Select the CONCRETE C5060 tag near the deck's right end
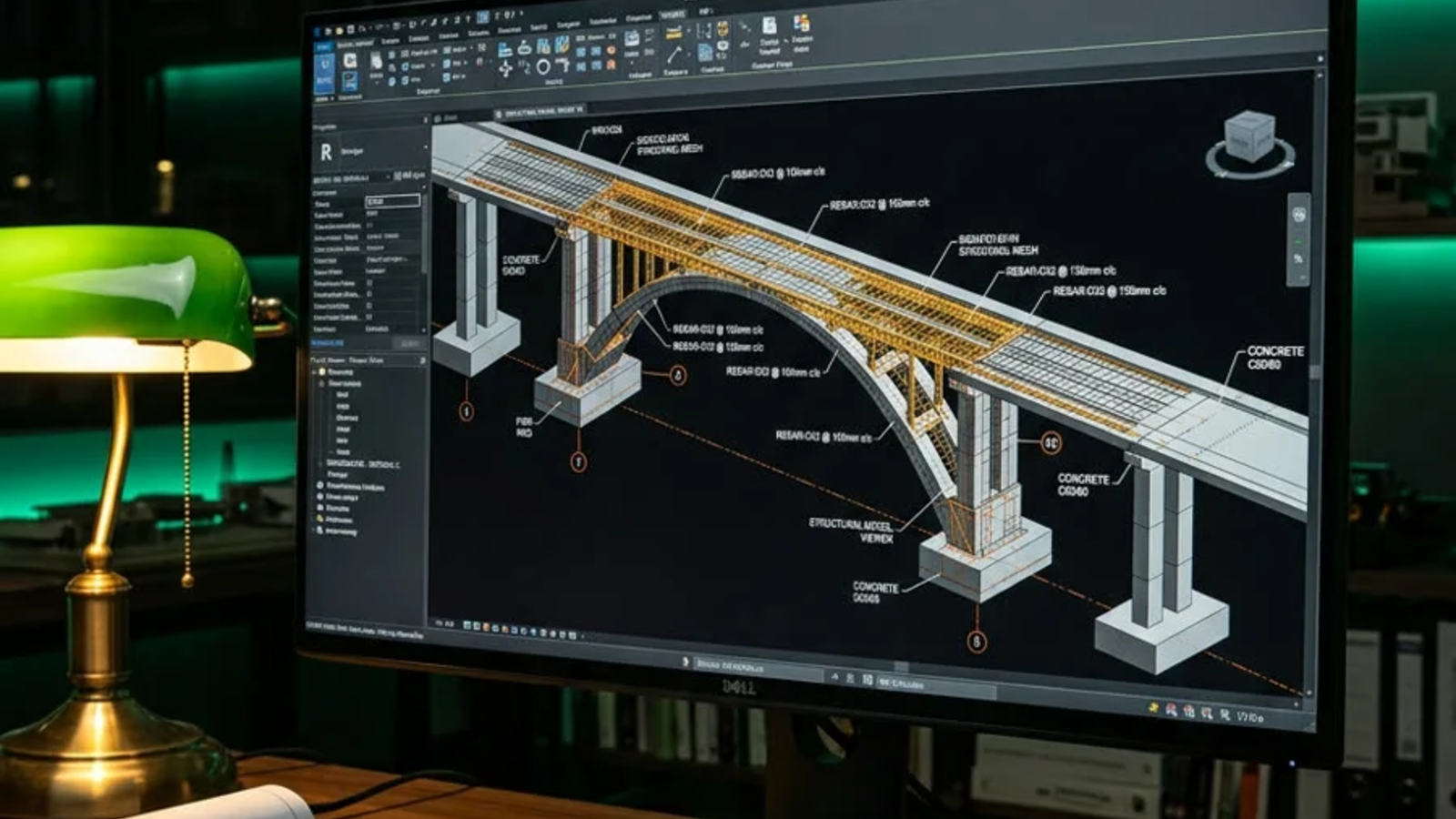This screenshot has width=1456, height=819. 1274,358
